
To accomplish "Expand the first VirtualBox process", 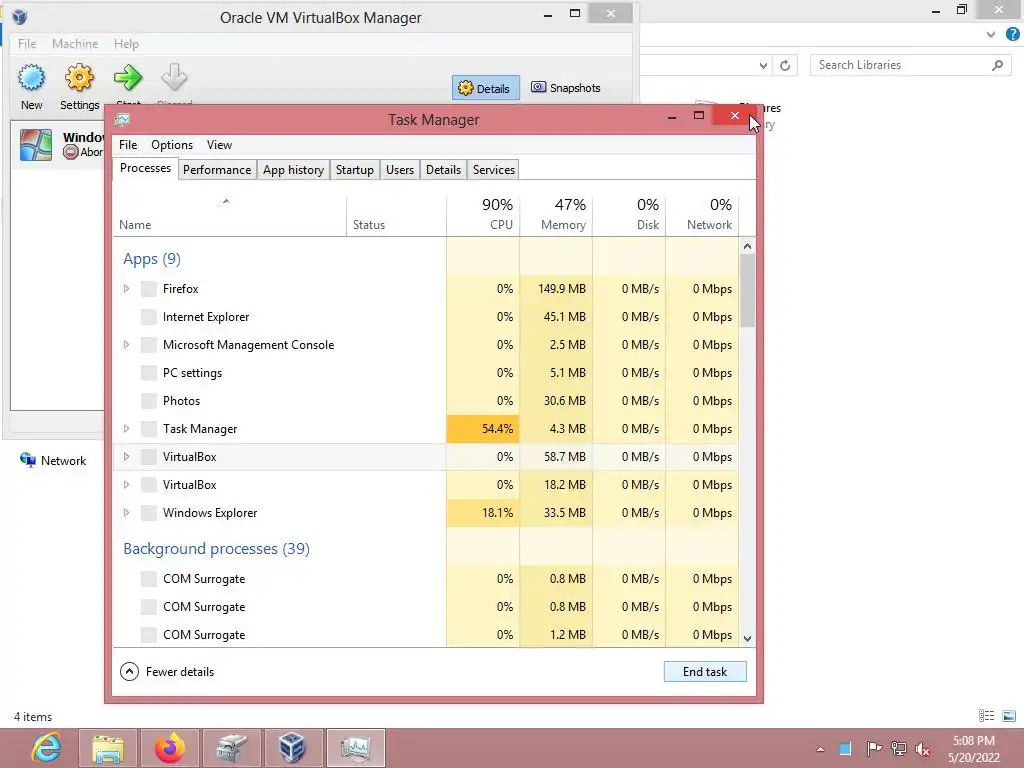I will pos(127,456).
